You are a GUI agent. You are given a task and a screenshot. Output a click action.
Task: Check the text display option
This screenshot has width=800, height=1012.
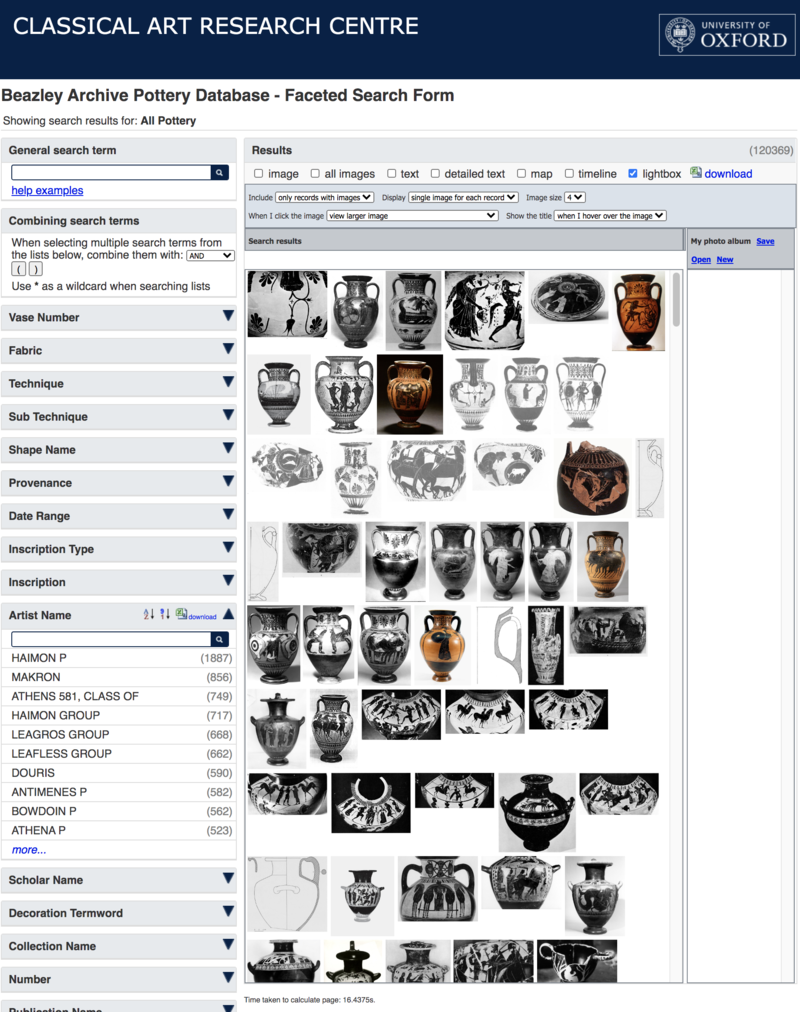pyautogui.click(x=392, y=174)
